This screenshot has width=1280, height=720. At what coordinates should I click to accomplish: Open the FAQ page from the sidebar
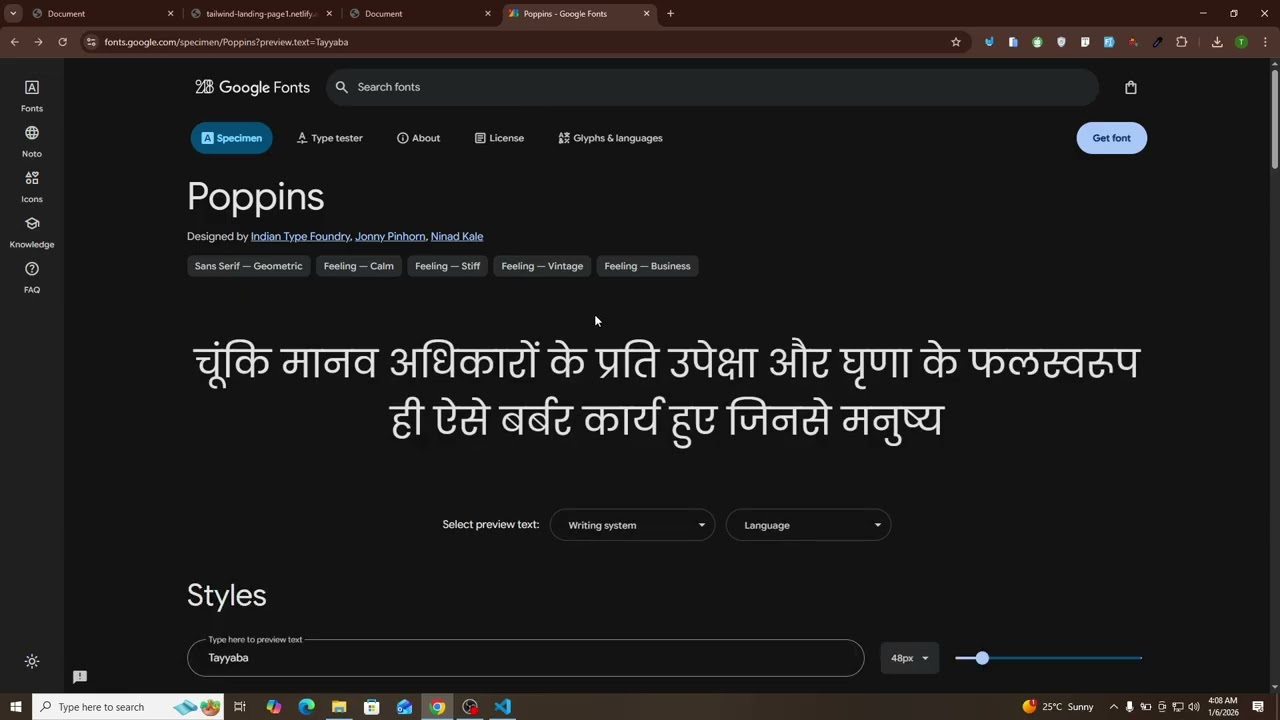pyautogui.click(x=32, y=277)
